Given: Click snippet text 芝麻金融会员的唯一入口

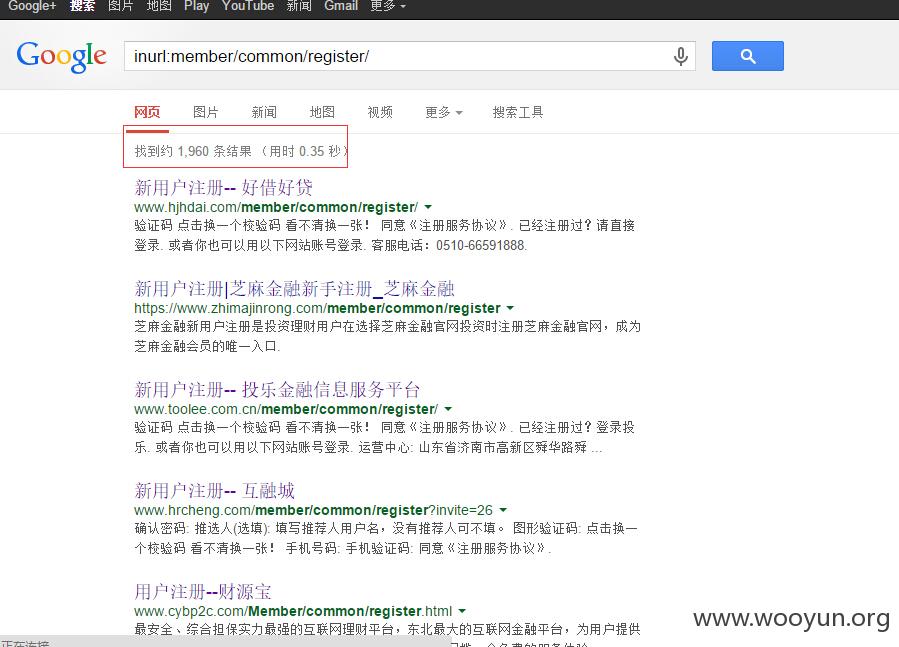Looking at the screenshot, I should click(x=207, y=346).
